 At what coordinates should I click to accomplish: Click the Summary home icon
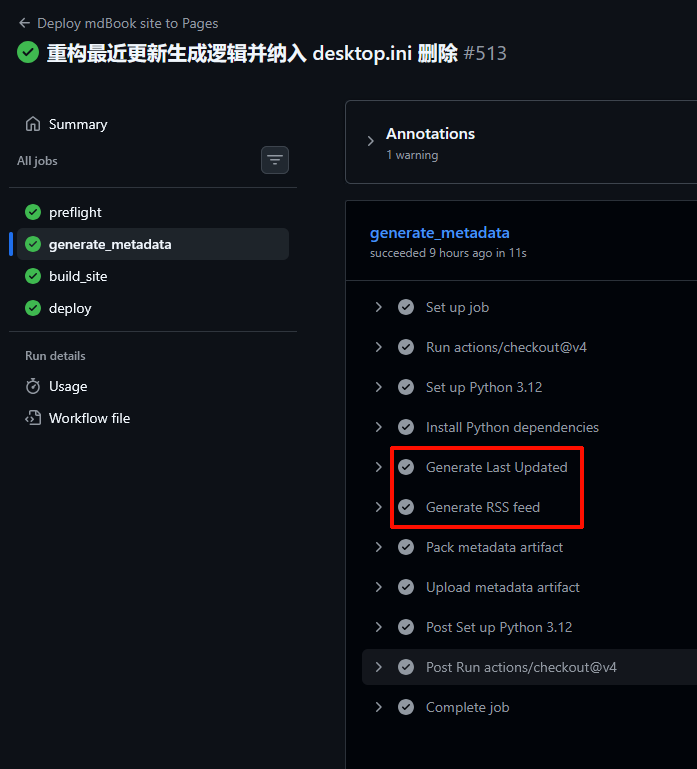click(x=33, y=124)
